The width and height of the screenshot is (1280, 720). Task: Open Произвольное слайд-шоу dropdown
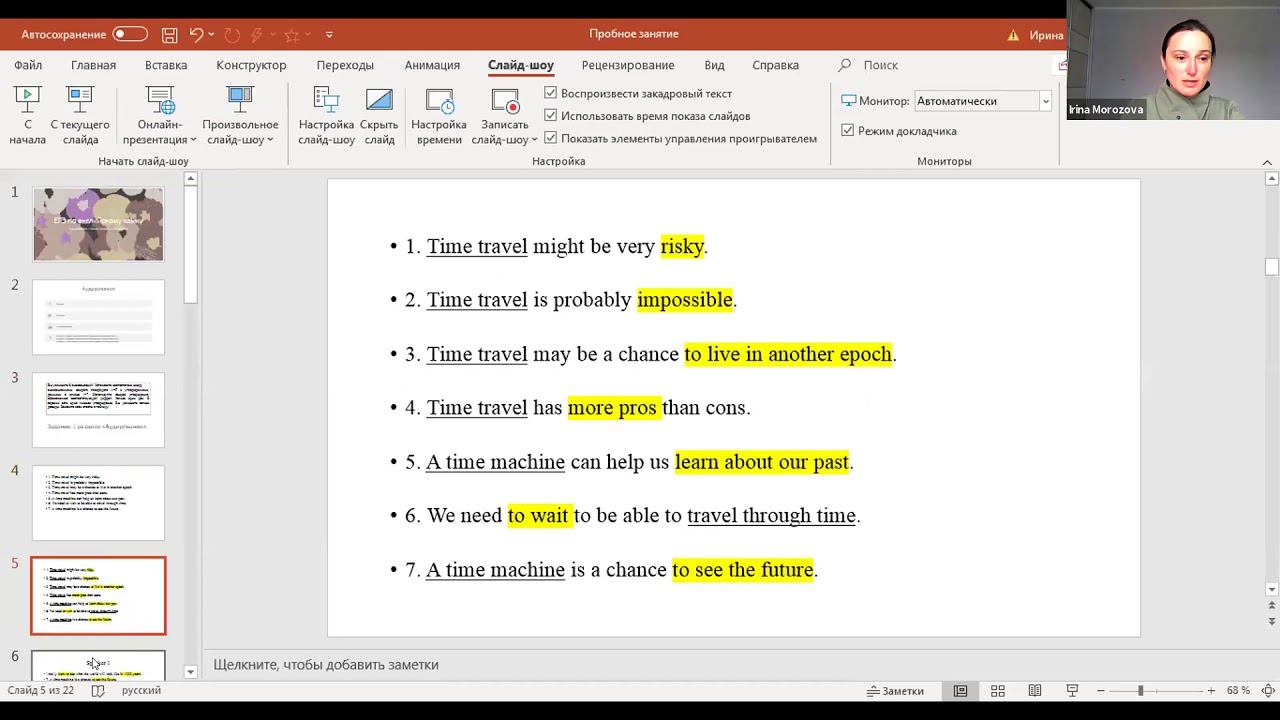[240, 116]
